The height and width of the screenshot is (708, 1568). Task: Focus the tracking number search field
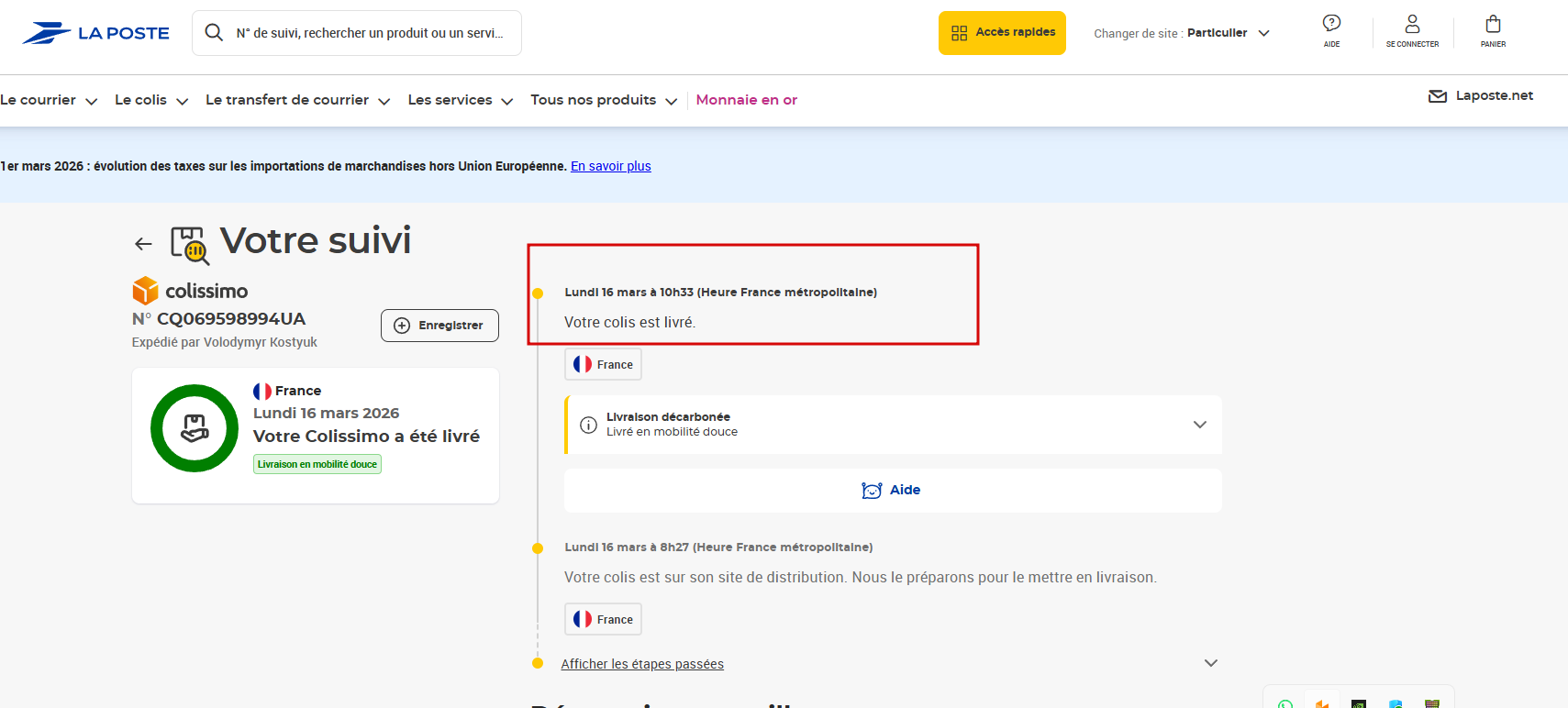point(357,33)
